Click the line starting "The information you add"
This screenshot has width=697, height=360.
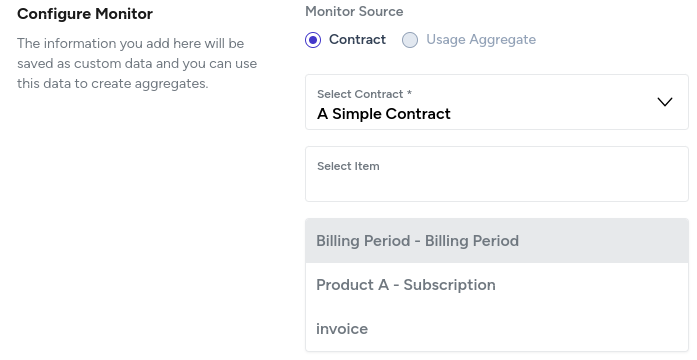coord(131,44)
